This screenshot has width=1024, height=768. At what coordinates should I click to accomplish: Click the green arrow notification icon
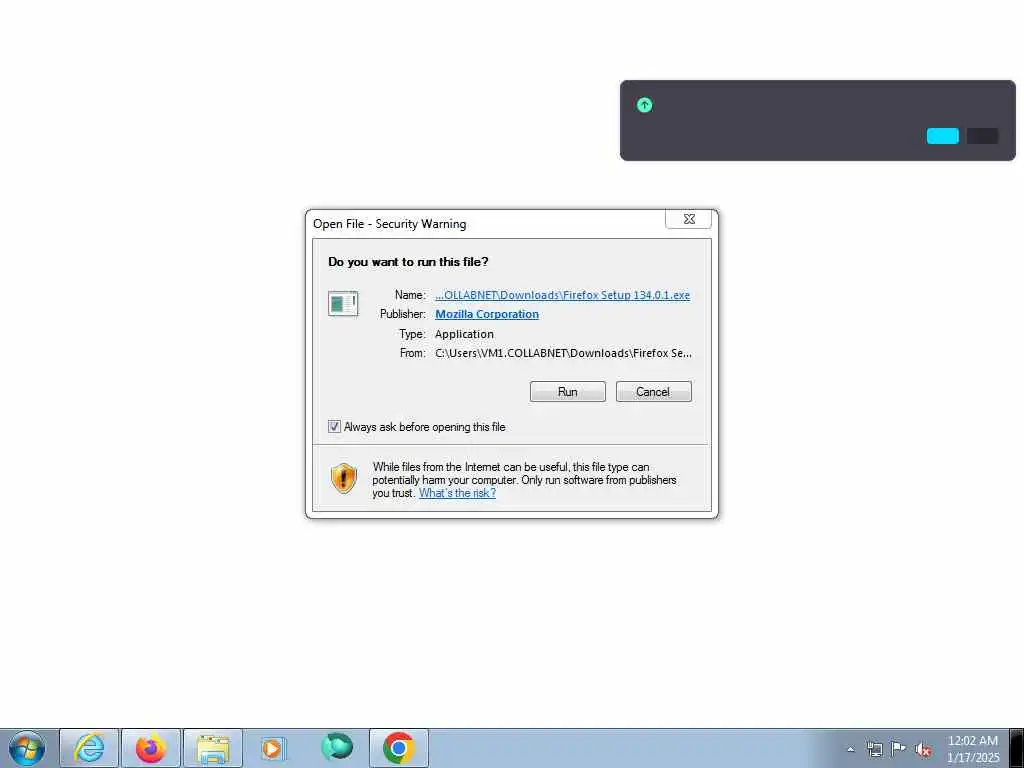point(645,104)
